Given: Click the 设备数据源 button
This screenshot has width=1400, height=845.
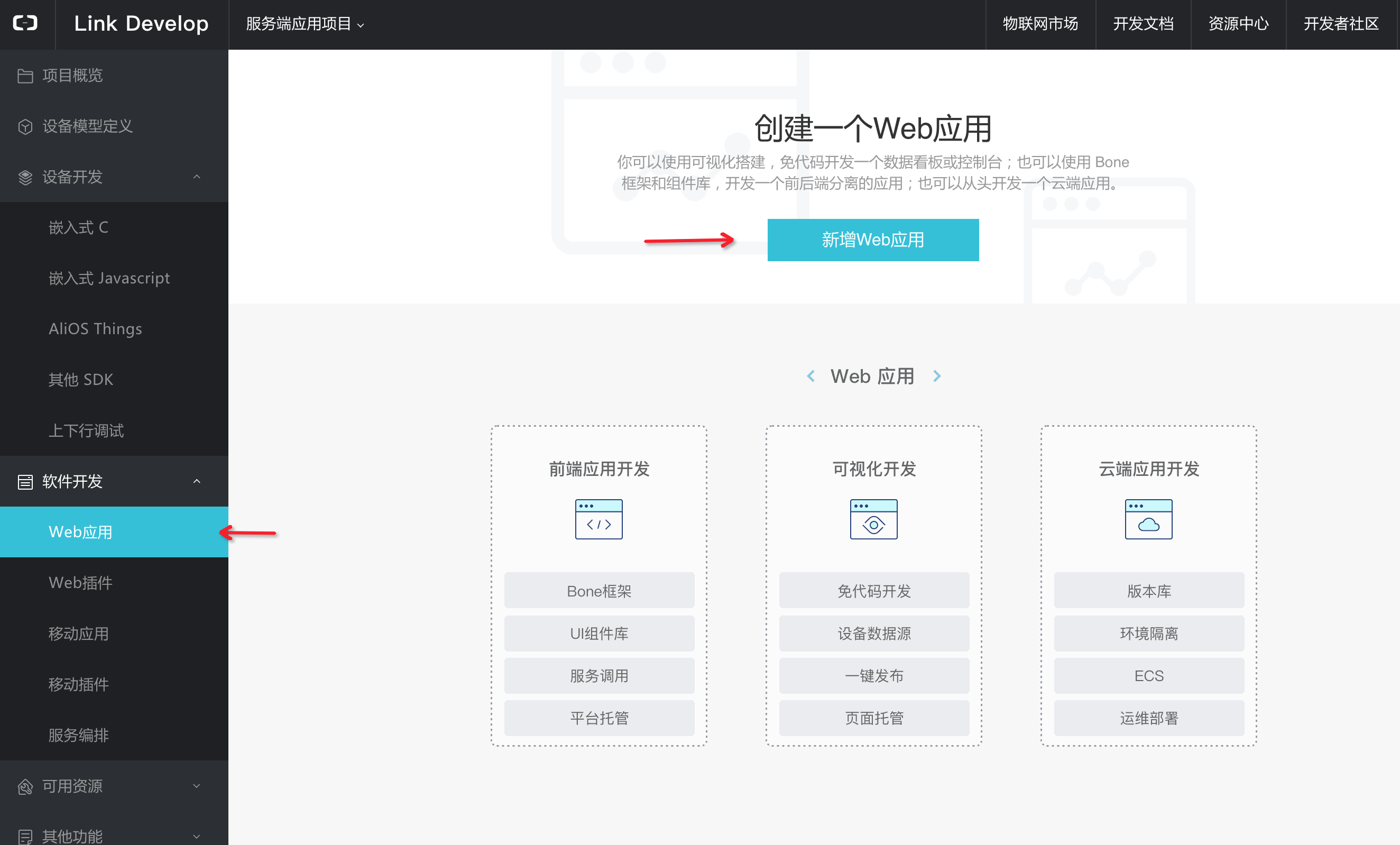Looking at the screenshot, I should [874, 633].
